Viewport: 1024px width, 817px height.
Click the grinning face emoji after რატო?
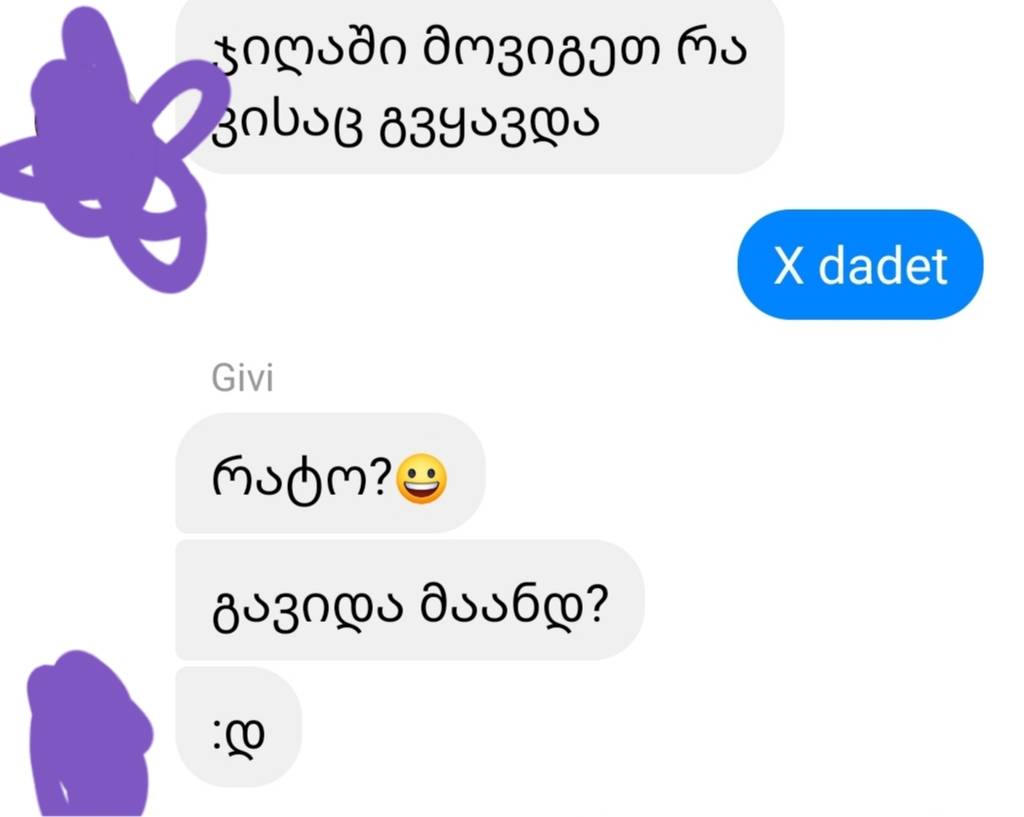[x=422, y=479]
